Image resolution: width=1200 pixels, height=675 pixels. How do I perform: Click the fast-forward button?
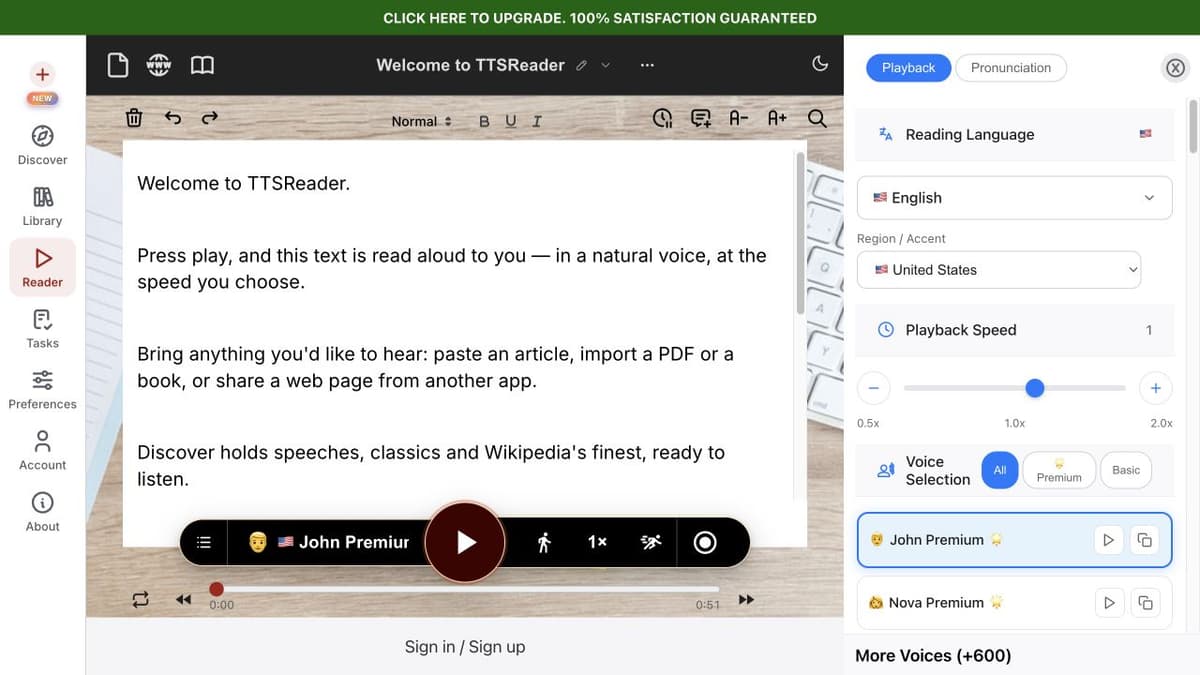coord(746,600)
